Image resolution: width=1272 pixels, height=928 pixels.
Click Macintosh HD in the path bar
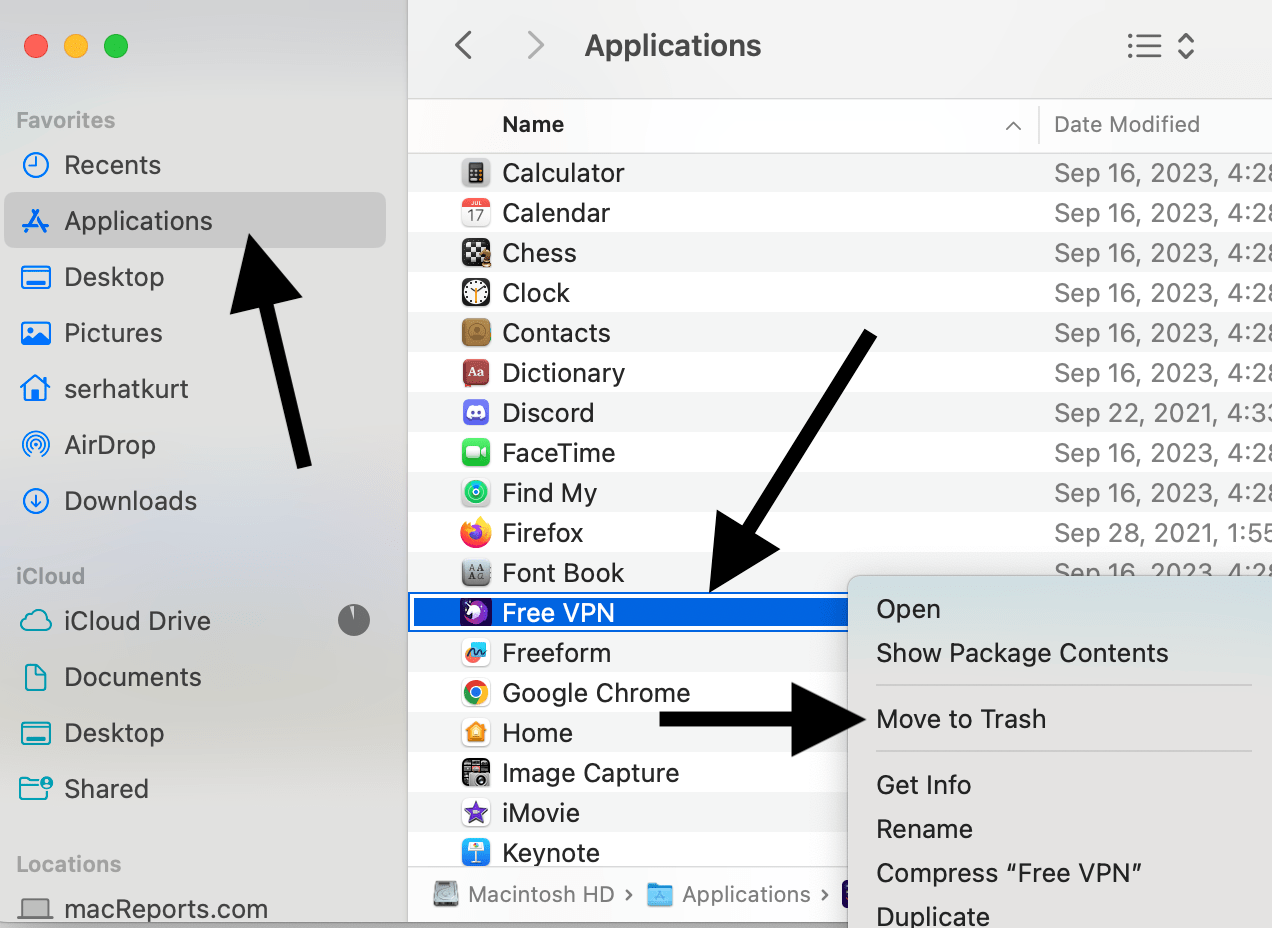[525, 894]
